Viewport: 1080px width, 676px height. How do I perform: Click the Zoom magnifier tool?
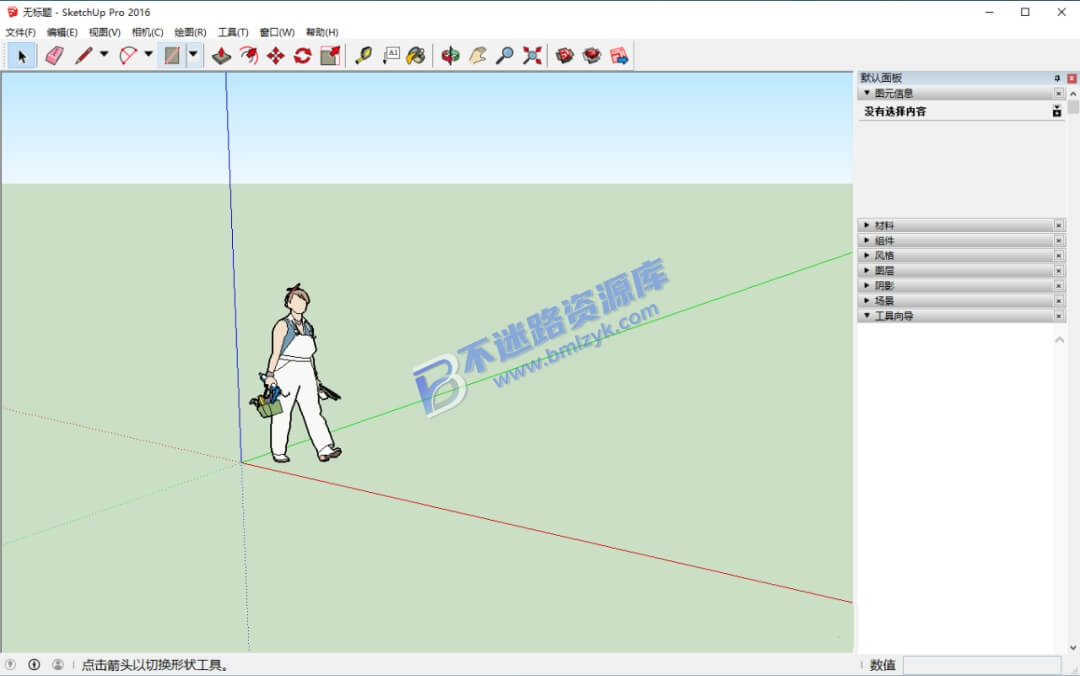click(x=504, y=56)
